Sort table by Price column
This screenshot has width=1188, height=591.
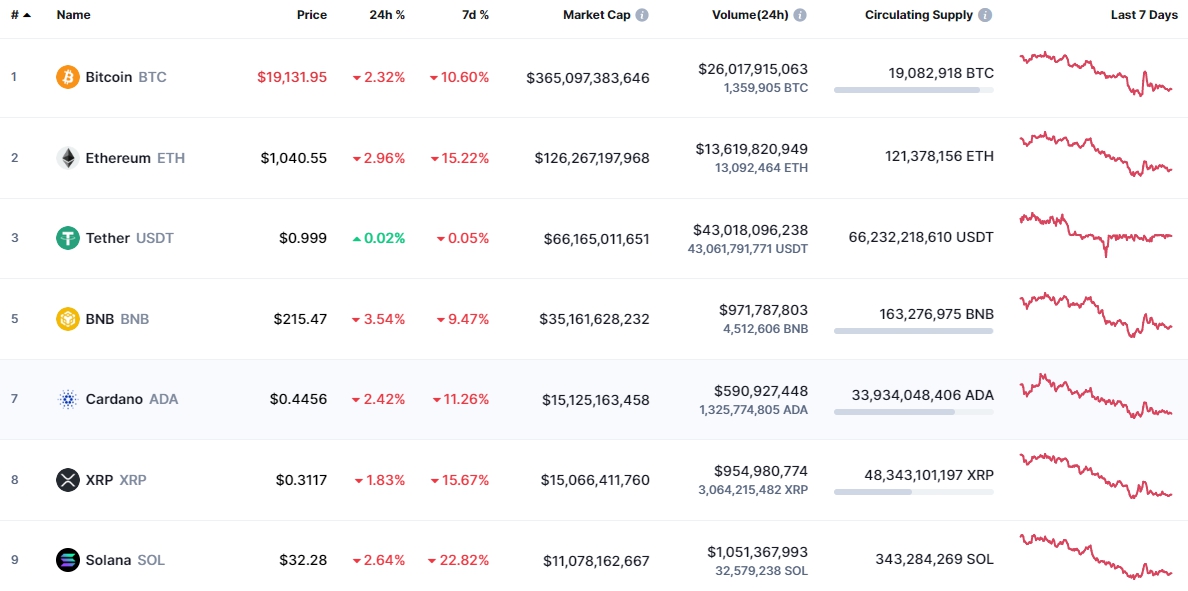(x=312, y=15)
